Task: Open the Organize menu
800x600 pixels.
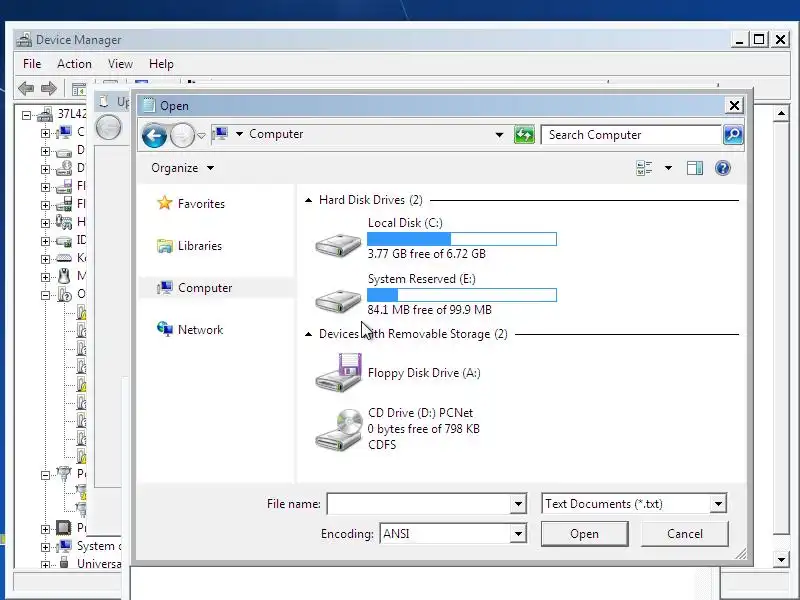Action: [x=182, y=168]
